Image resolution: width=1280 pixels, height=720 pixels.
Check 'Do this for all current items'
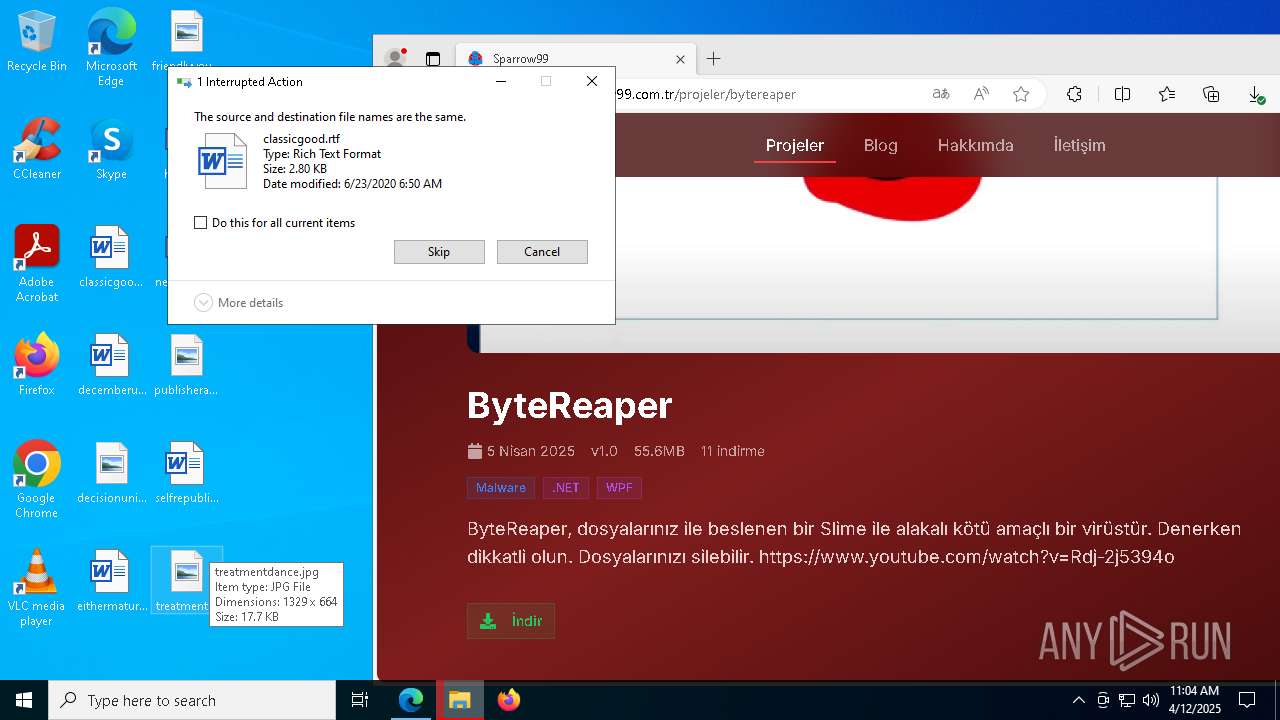(x=200, y=223)
